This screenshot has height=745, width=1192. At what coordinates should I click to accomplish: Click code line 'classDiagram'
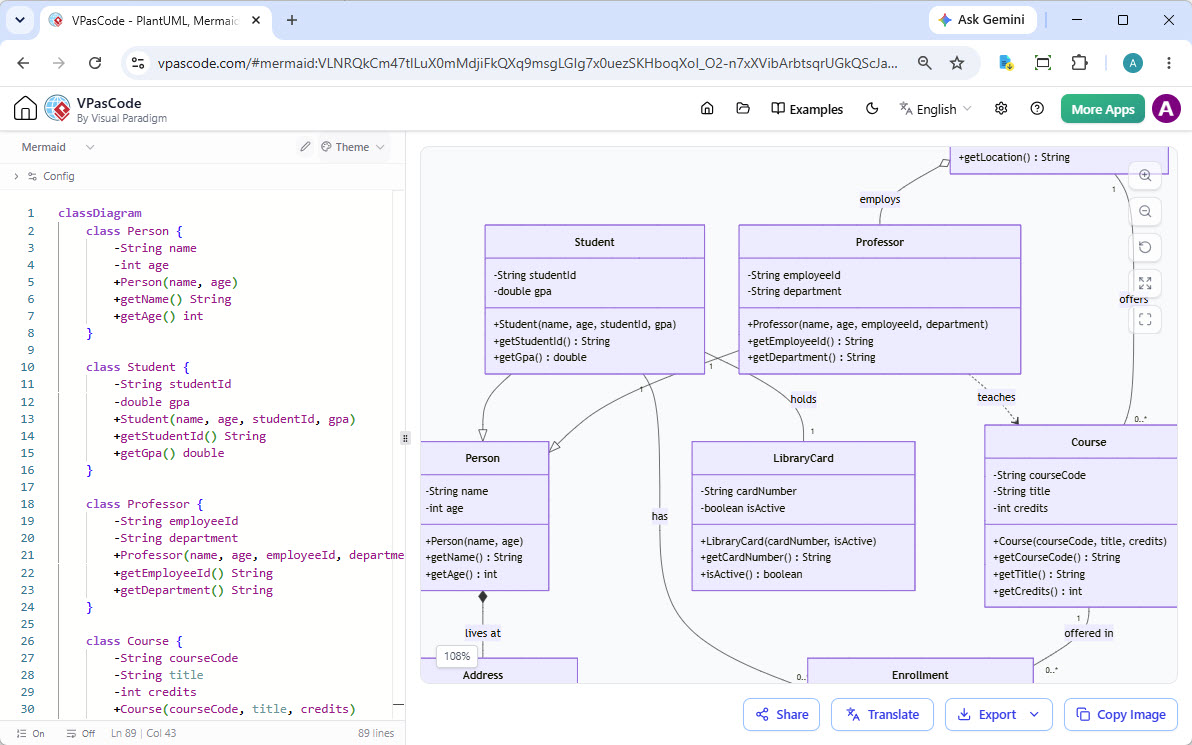pos(100,213)
